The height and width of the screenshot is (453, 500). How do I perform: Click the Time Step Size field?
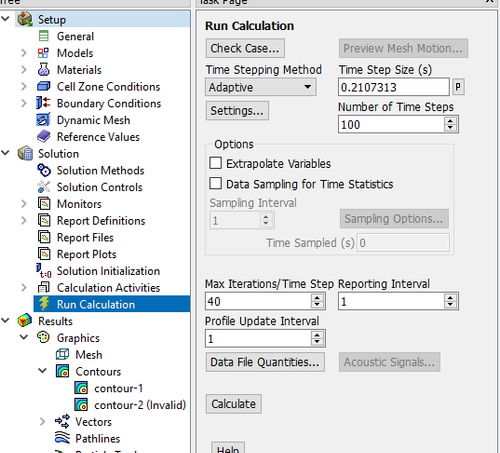click(394, 87)
